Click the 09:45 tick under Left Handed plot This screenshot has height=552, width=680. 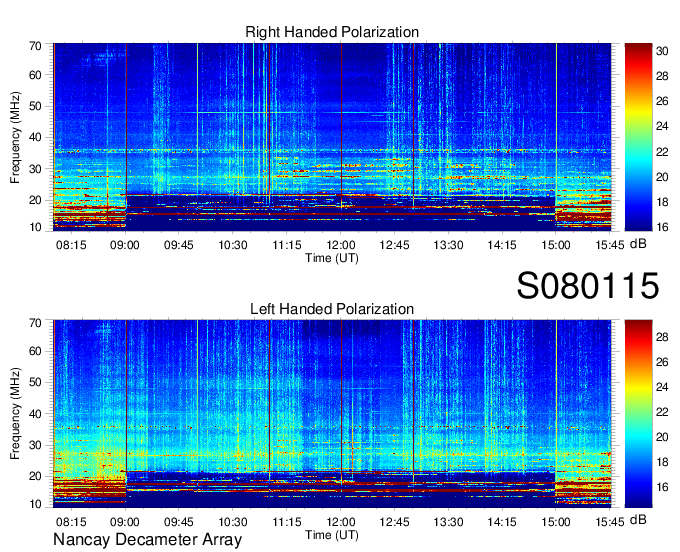[179, 522]
